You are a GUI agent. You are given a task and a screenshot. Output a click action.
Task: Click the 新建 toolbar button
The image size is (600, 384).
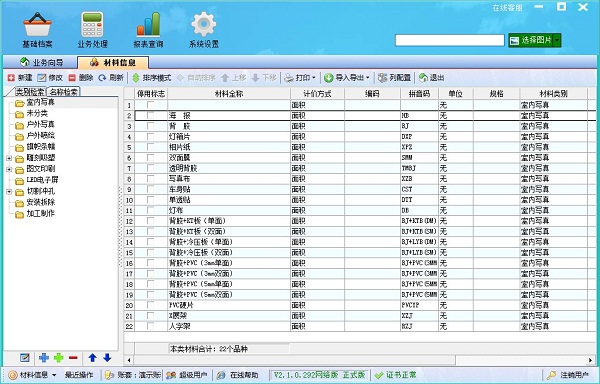(x=20, y=78)
